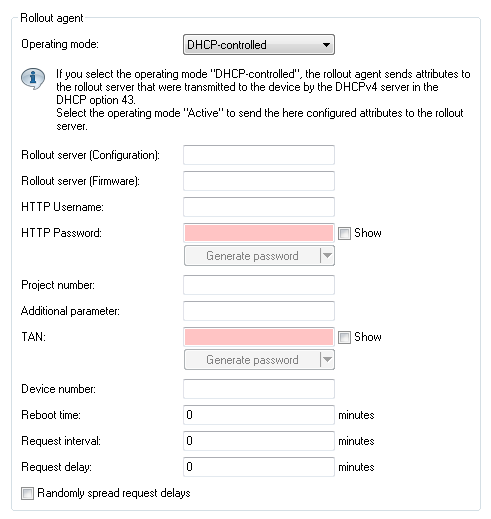Focus the Rollout server (Configuration) field

259,155
